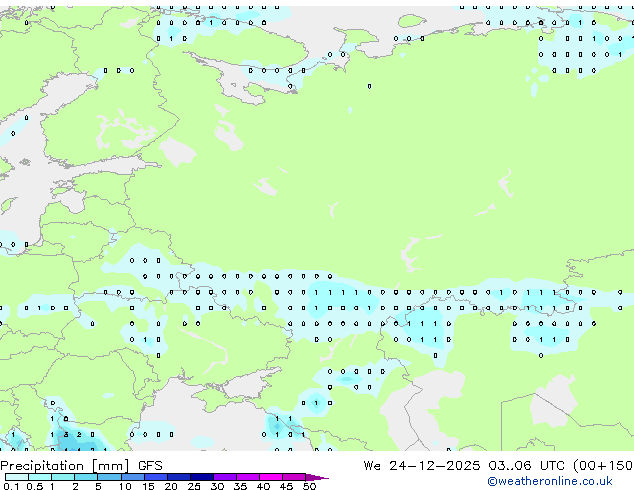Click the '30' legend scale label
Image resolution: width=634 pixels, height=490 pixels.
(x=217, y=486)
